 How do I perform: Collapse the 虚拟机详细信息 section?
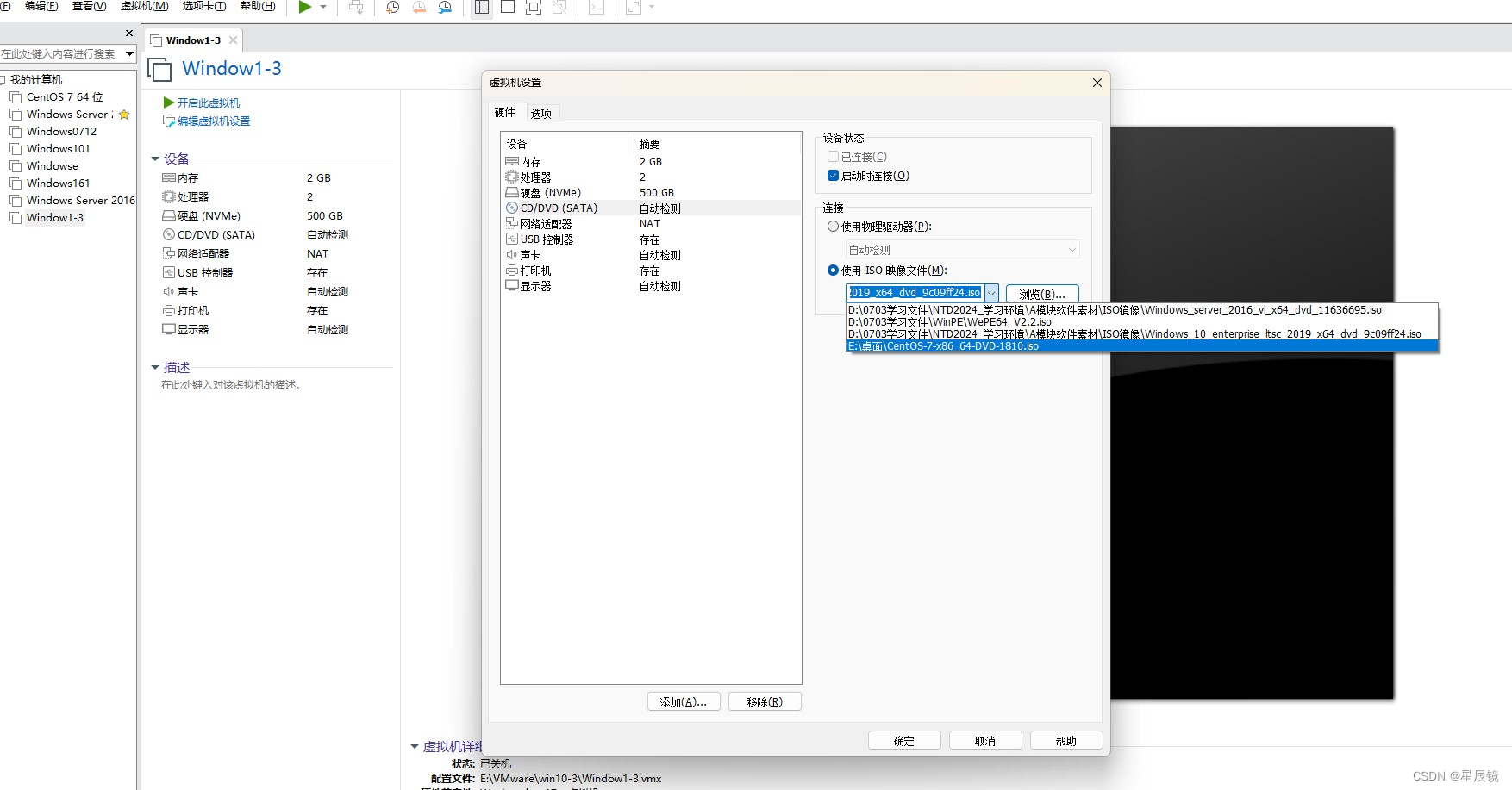414,746
